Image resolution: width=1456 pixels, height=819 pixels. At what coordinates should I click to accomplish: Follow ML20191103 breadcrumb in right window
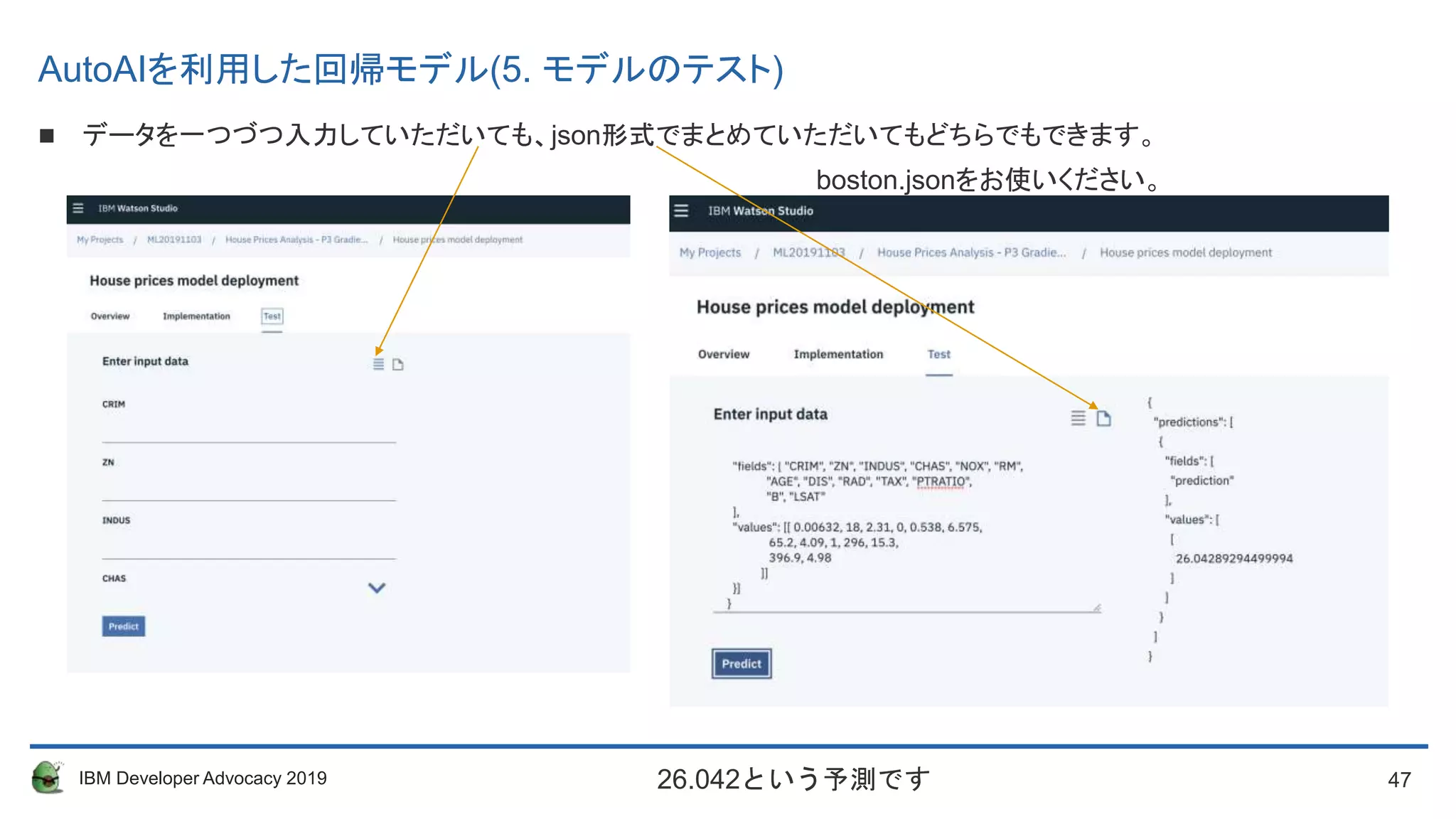click(809, 252)
